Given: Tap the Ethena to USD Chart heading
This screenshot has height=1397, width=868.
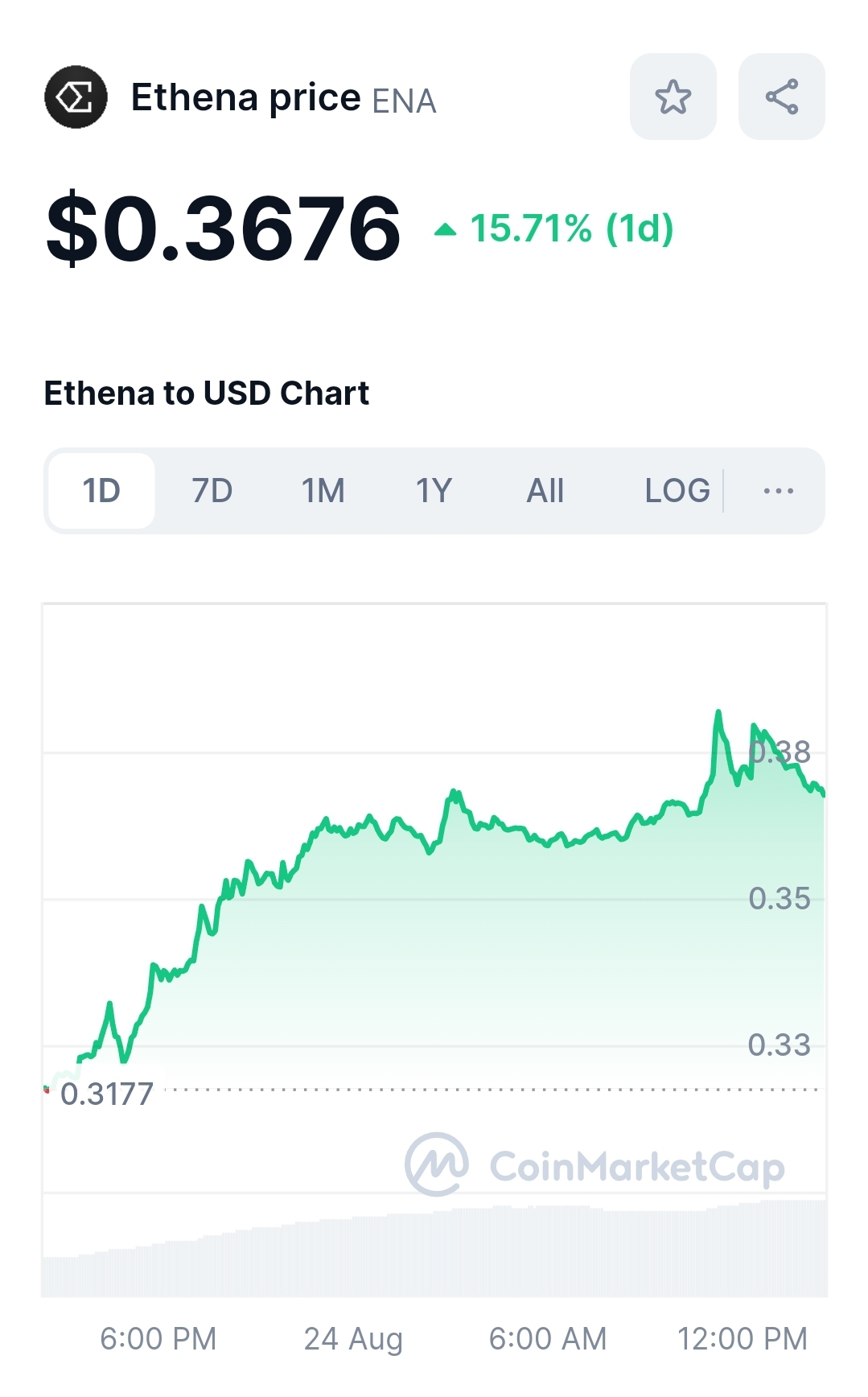Looking at the screenshot, I should pyautogui.click(x=207, y=394).
